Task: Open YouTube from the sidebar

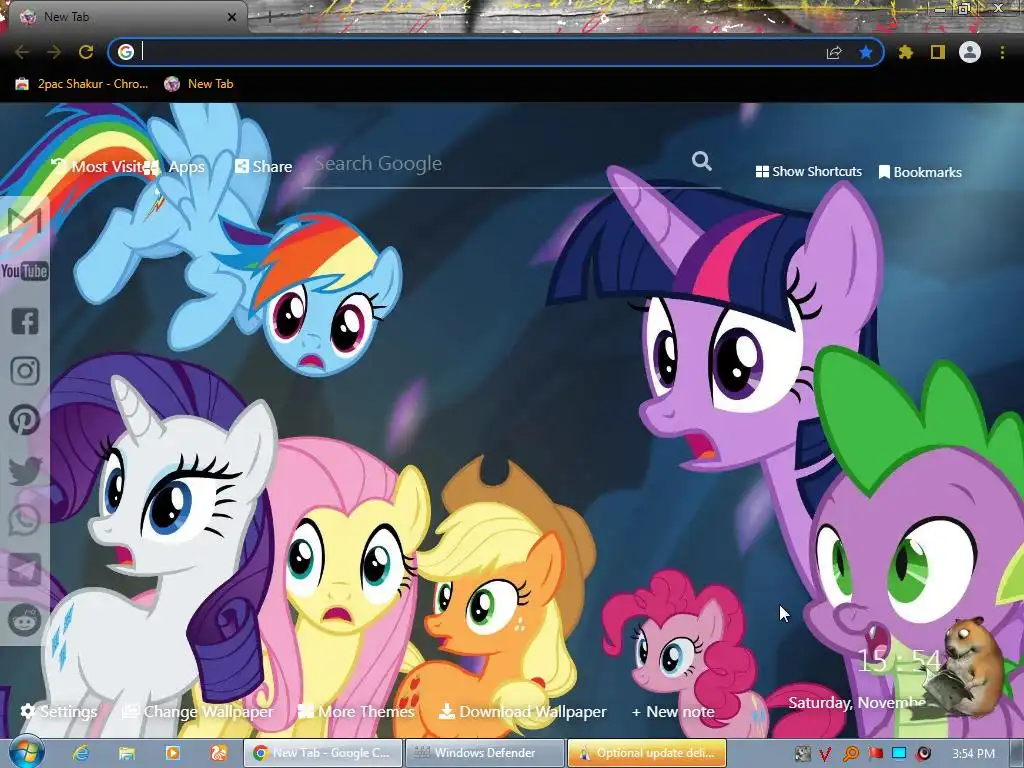Action: 25,271
